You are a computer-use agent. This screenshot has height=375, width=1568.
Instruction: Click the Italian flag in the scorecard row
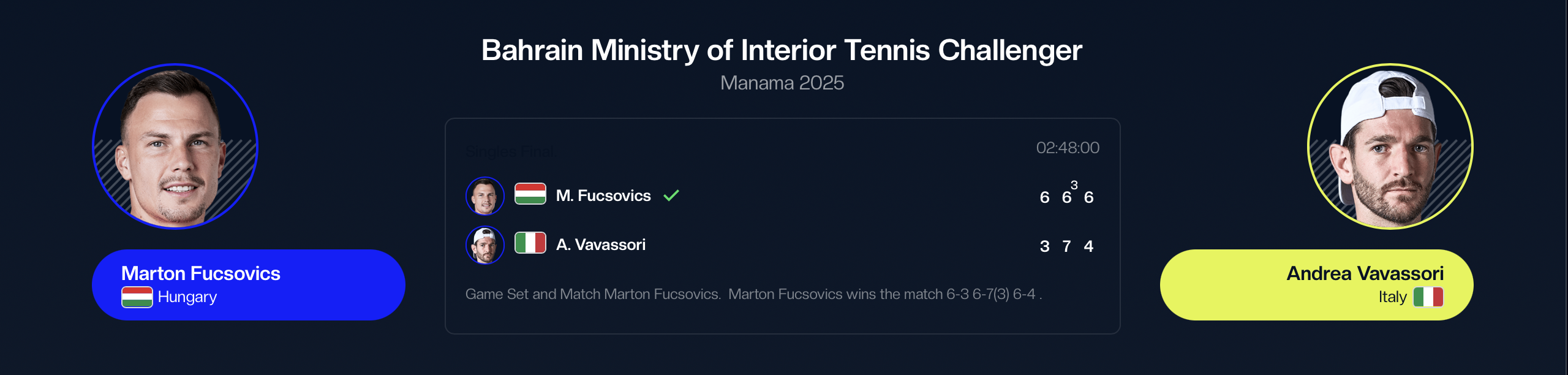pos(530,243)
